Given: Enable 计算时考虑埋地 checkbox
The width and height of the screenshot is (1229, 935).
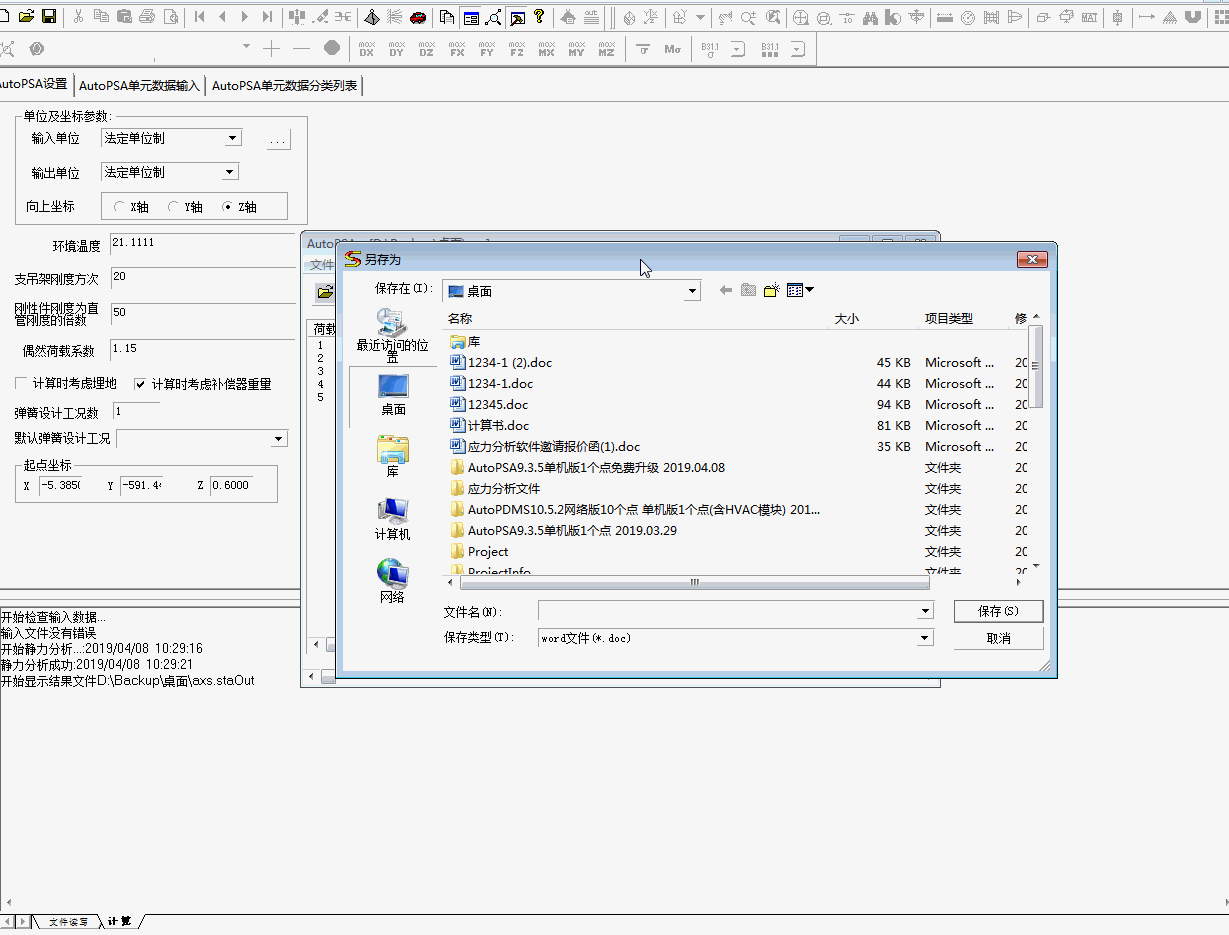Looking at the screenshot, I should click(x=22, y=383).
